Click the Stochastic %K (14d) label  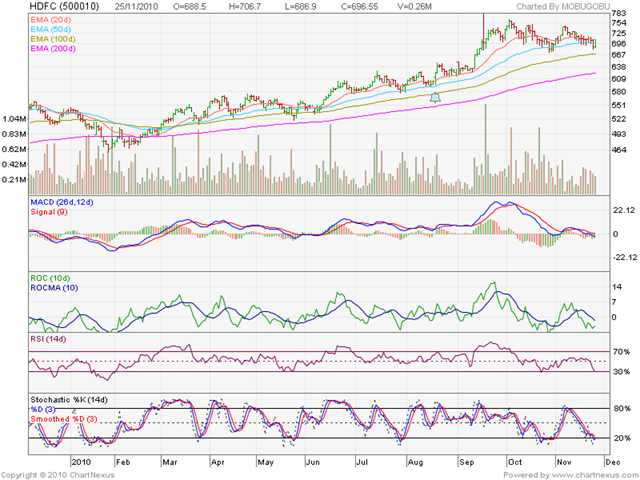click(69, 400)
